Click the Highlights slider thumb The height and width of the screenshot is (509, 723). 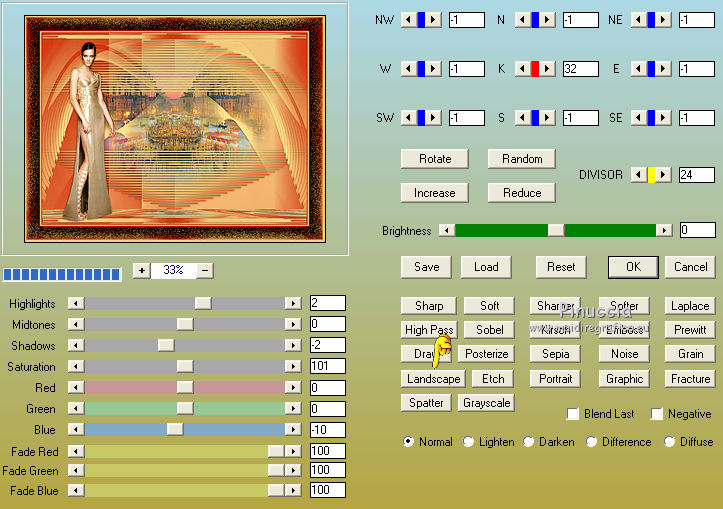tap(203, 303)
